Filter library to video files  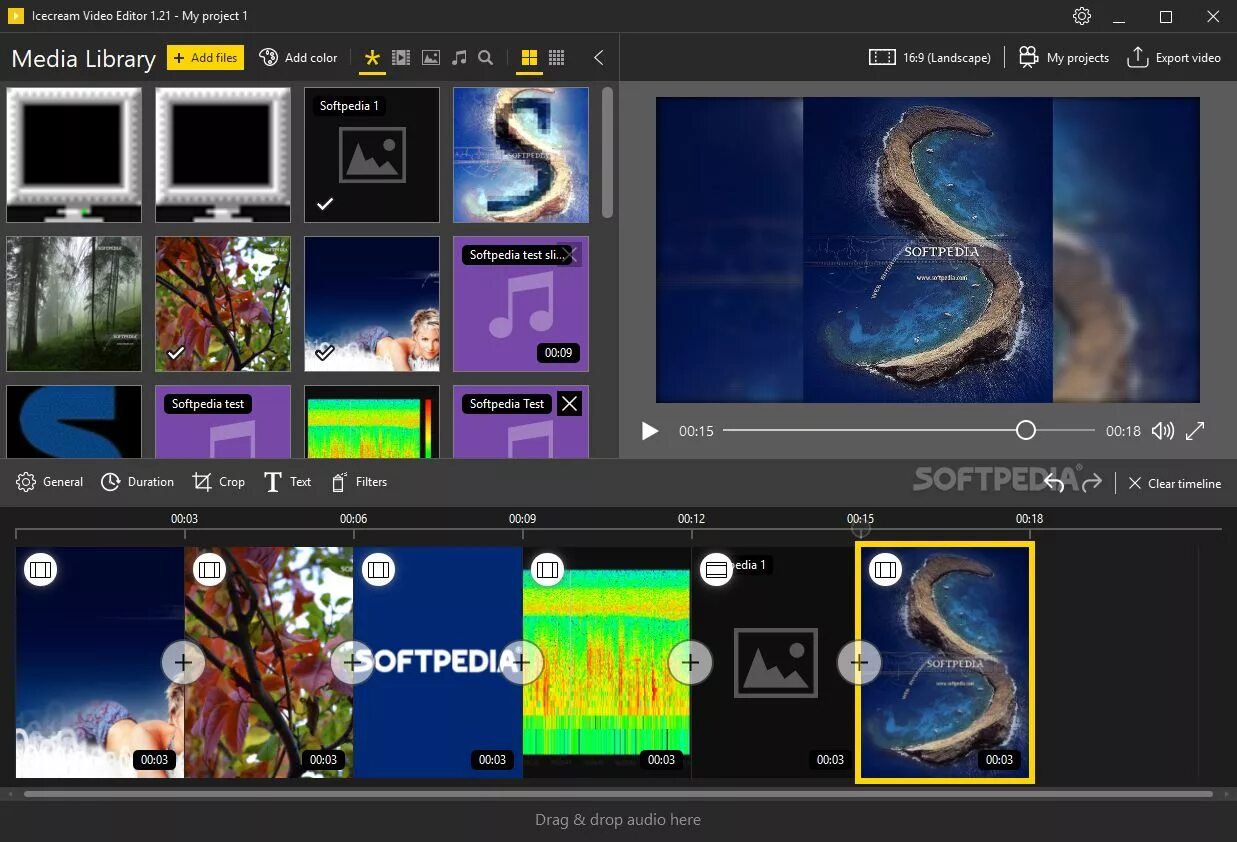point(401,58)
